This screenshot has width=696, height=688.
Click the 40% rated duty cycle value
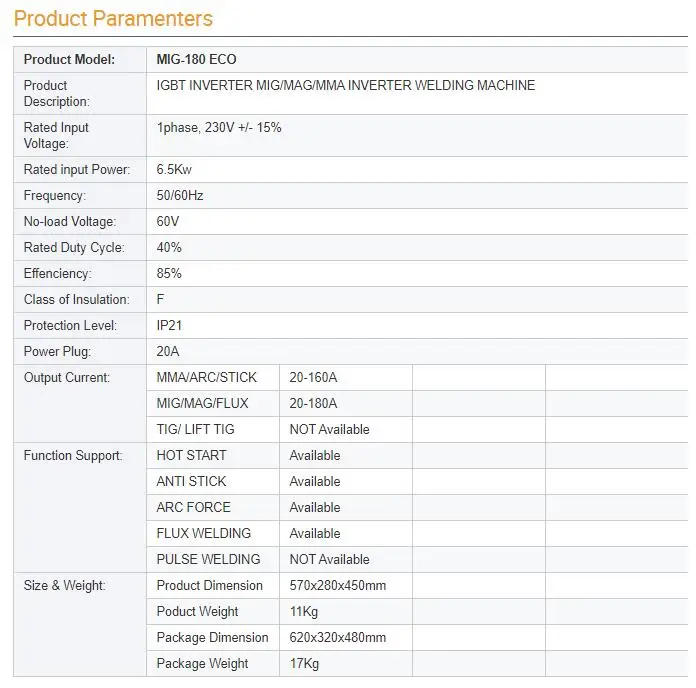click(169, 248)
